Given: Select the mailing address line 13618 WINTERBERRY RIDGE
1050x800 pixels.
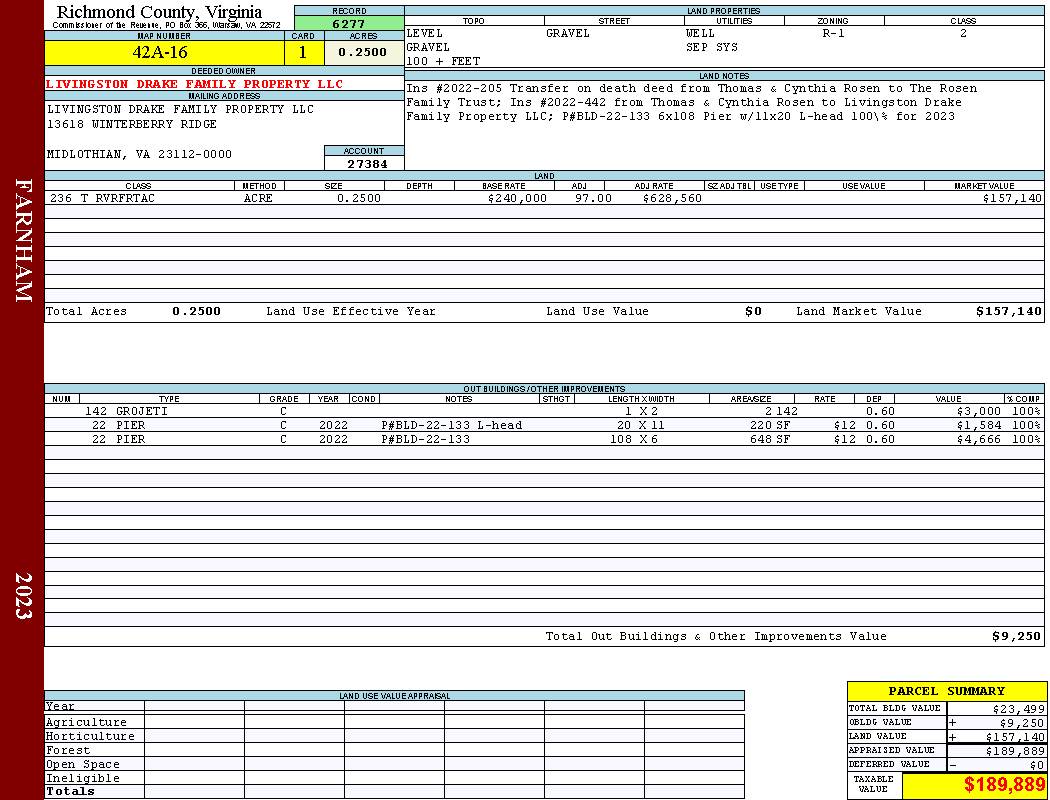Looking at the screenshot, I should click(132, 124).
